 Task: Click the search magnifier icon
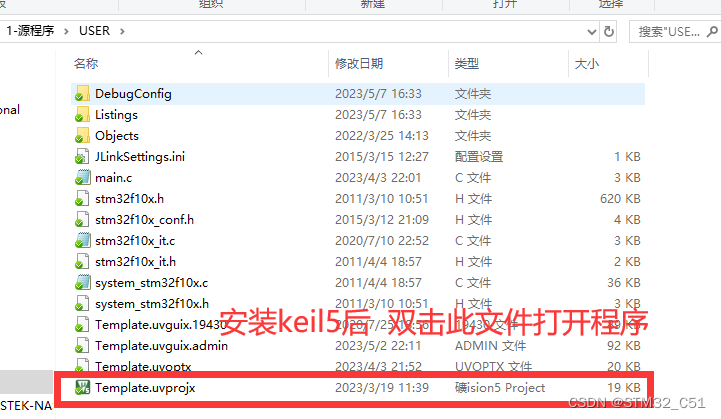[x=712, y=31]
